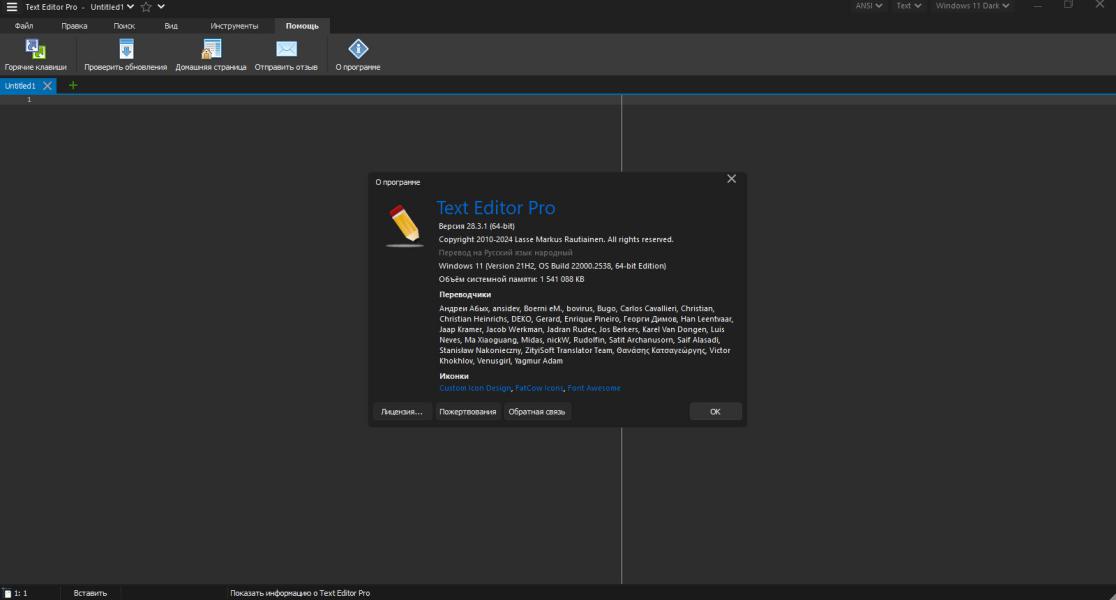
Task: Star the document as favorite
Action: pos(146,7)
